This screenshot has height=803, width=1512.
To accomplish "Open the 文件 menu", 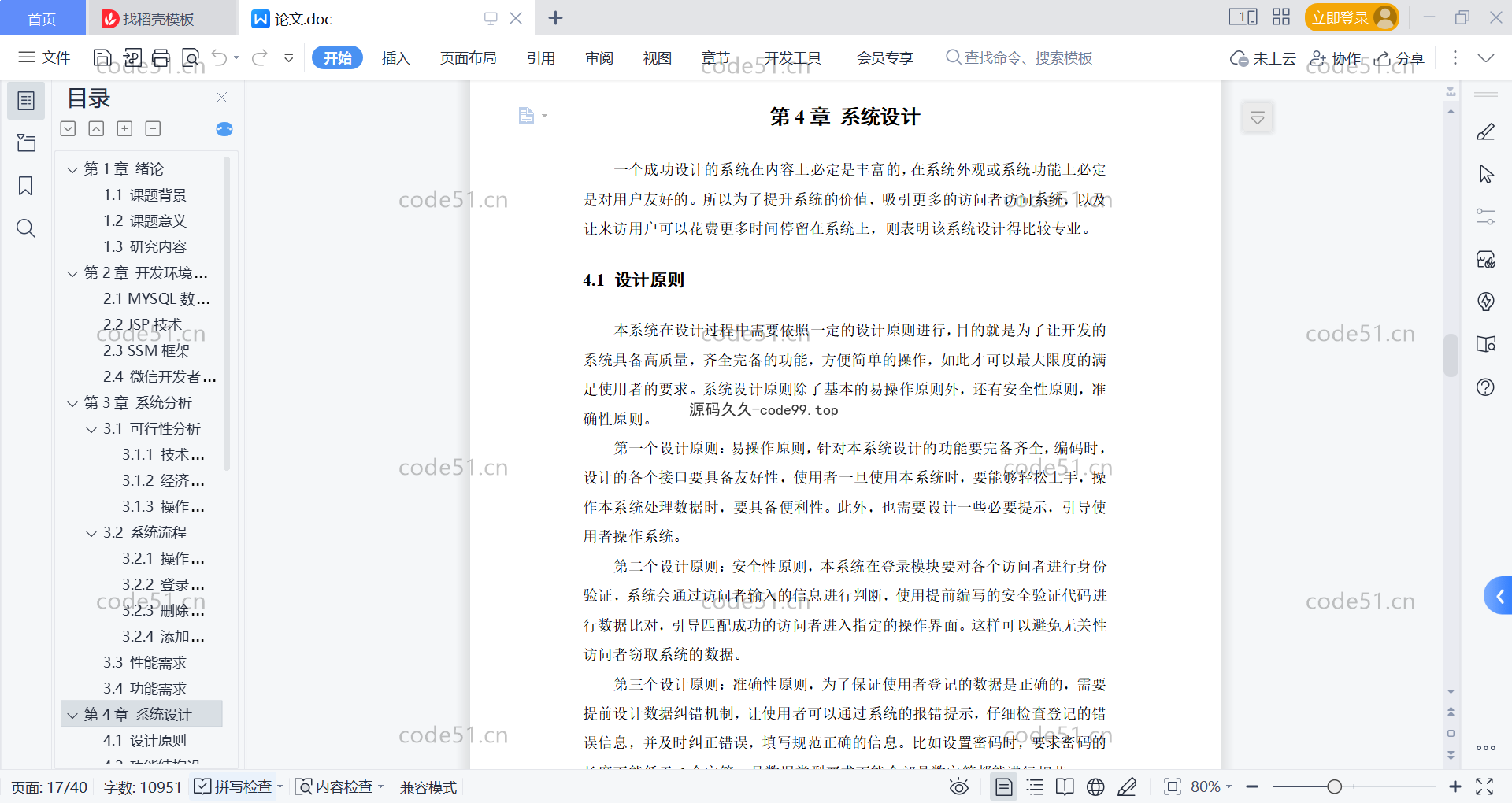I will coord(44,57).
